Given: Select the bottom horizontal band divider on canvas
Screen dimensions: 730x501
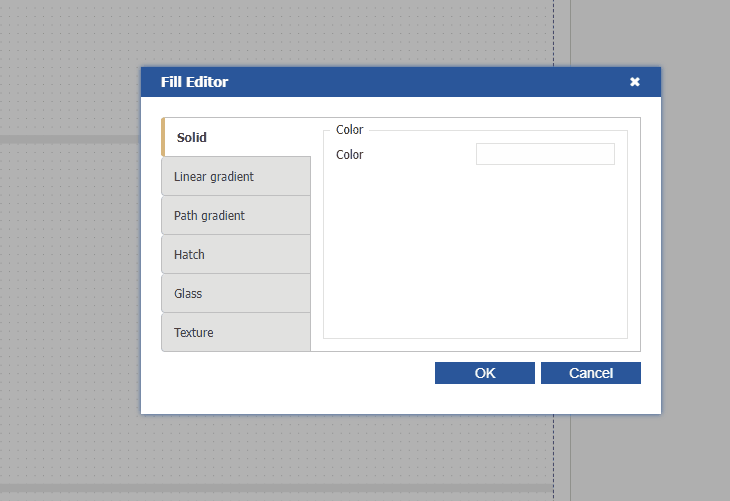Looking at the screenshot, I should click(x=70, y=489).
